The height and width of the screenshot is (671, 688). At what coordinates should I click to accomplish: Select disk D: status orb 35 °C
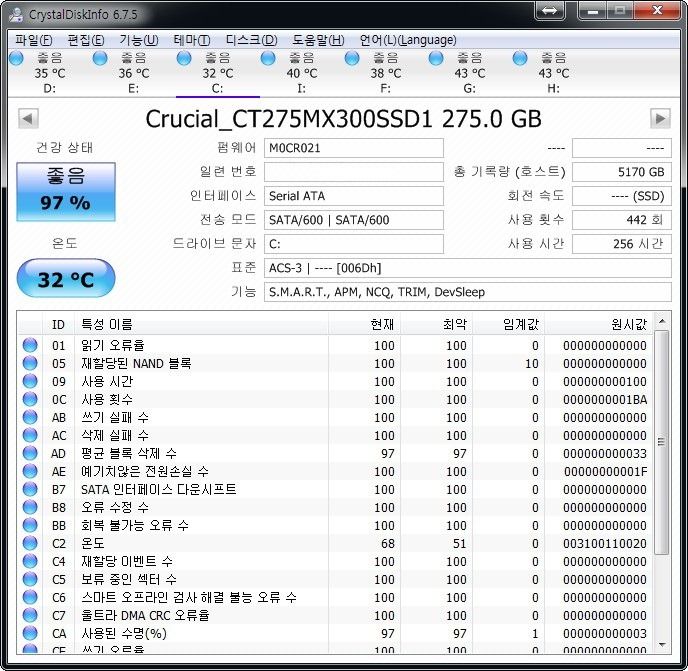[16, 58]
